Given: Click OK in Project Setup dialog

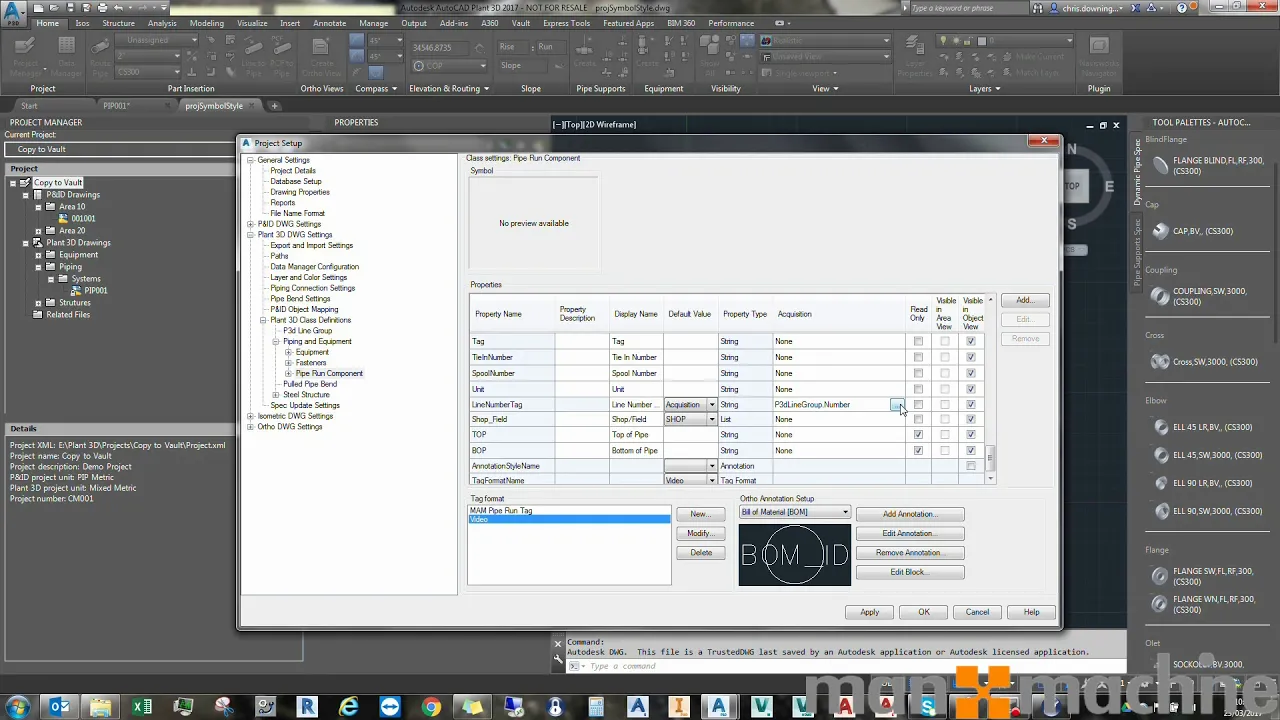Looking at the screenshot, I should click(x=924, y=612).
